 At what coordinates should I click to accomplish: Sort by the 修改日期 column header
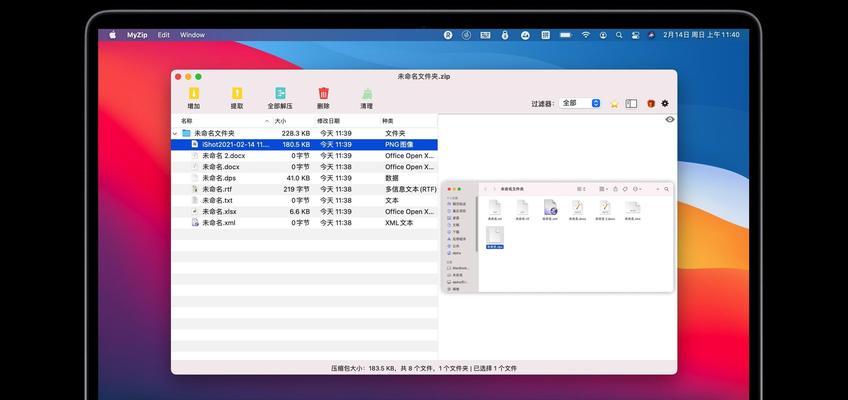[328, 121]
